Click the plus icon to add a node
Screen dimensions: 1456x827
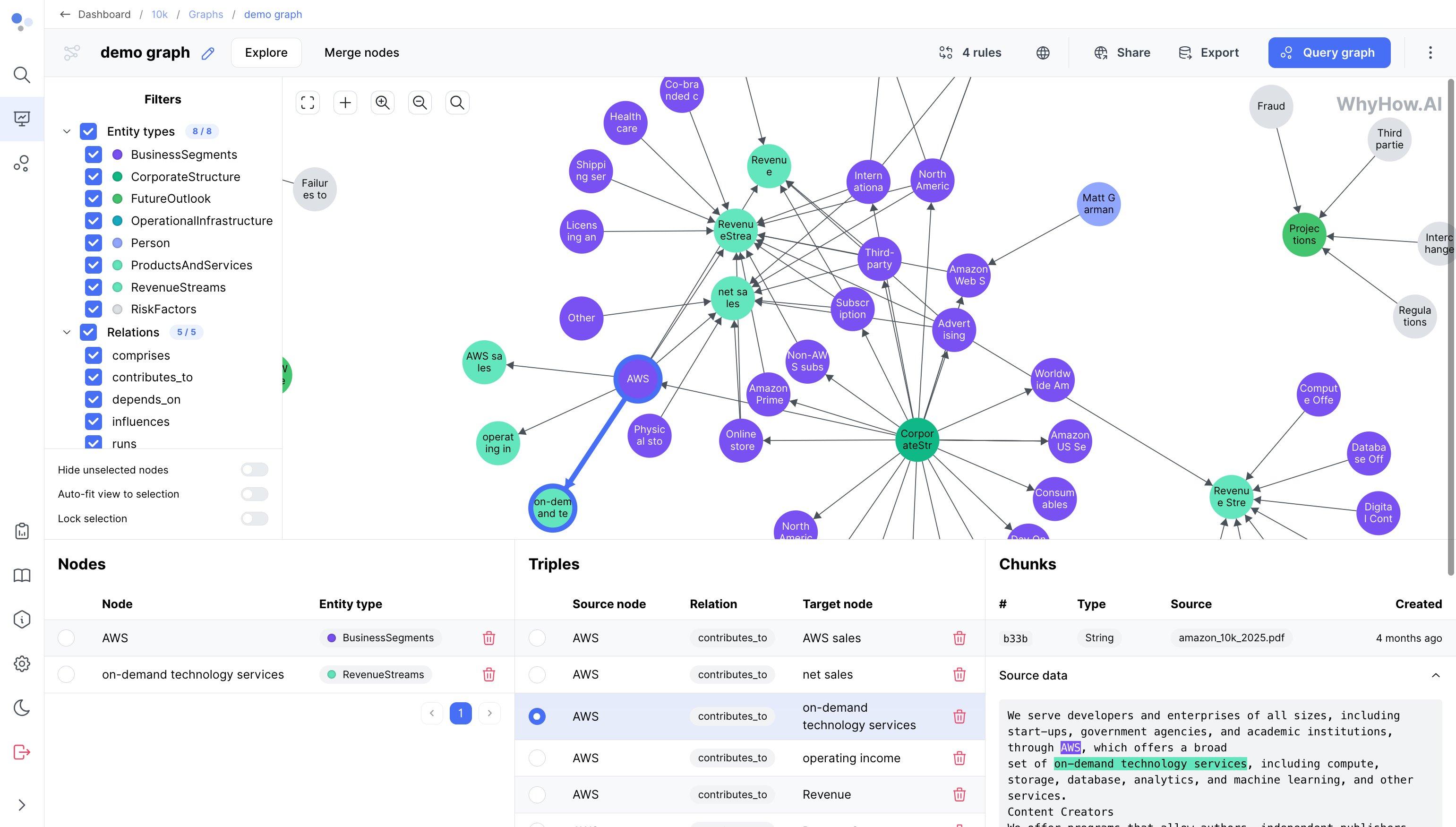345,103
